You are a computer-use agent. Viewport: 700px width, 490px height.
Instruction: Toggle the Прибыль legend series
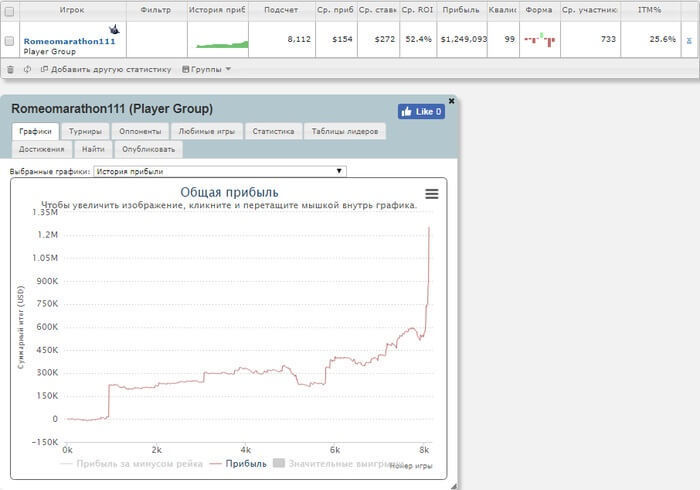[238, 464]
